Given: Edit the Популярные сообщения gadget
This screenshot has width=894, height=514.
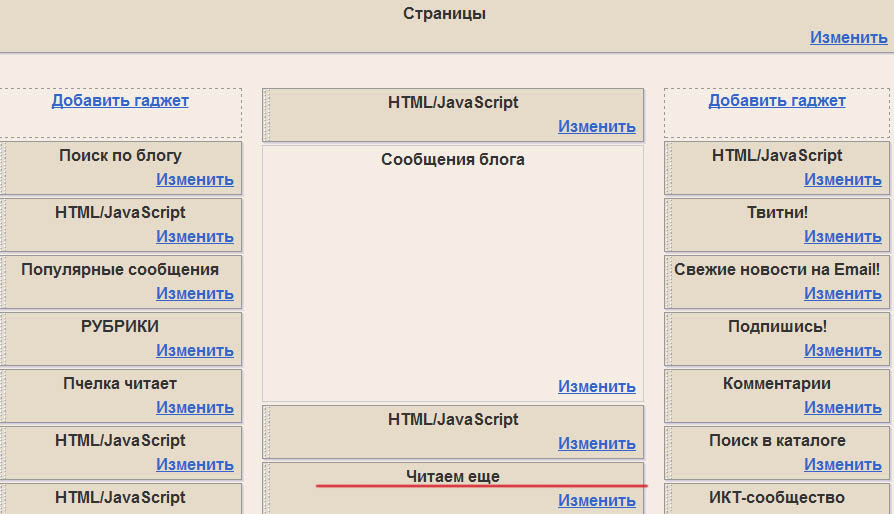Looking at the screenshot, I should (x=194, y=294).
